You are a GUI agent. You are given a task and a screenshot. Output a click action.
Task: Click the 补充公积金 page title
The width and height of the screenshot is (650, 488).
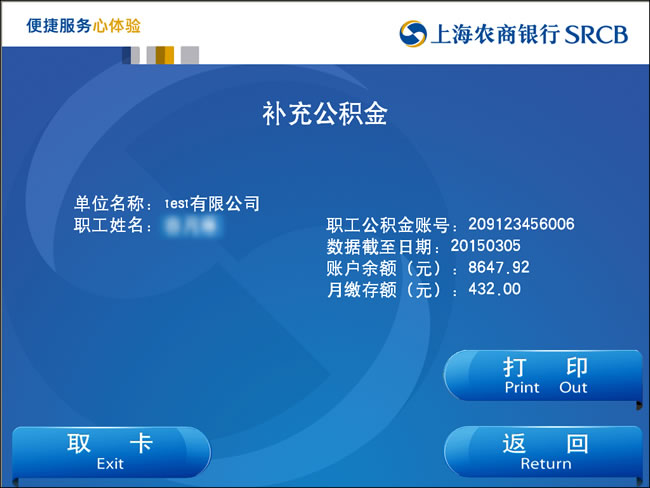325,114
